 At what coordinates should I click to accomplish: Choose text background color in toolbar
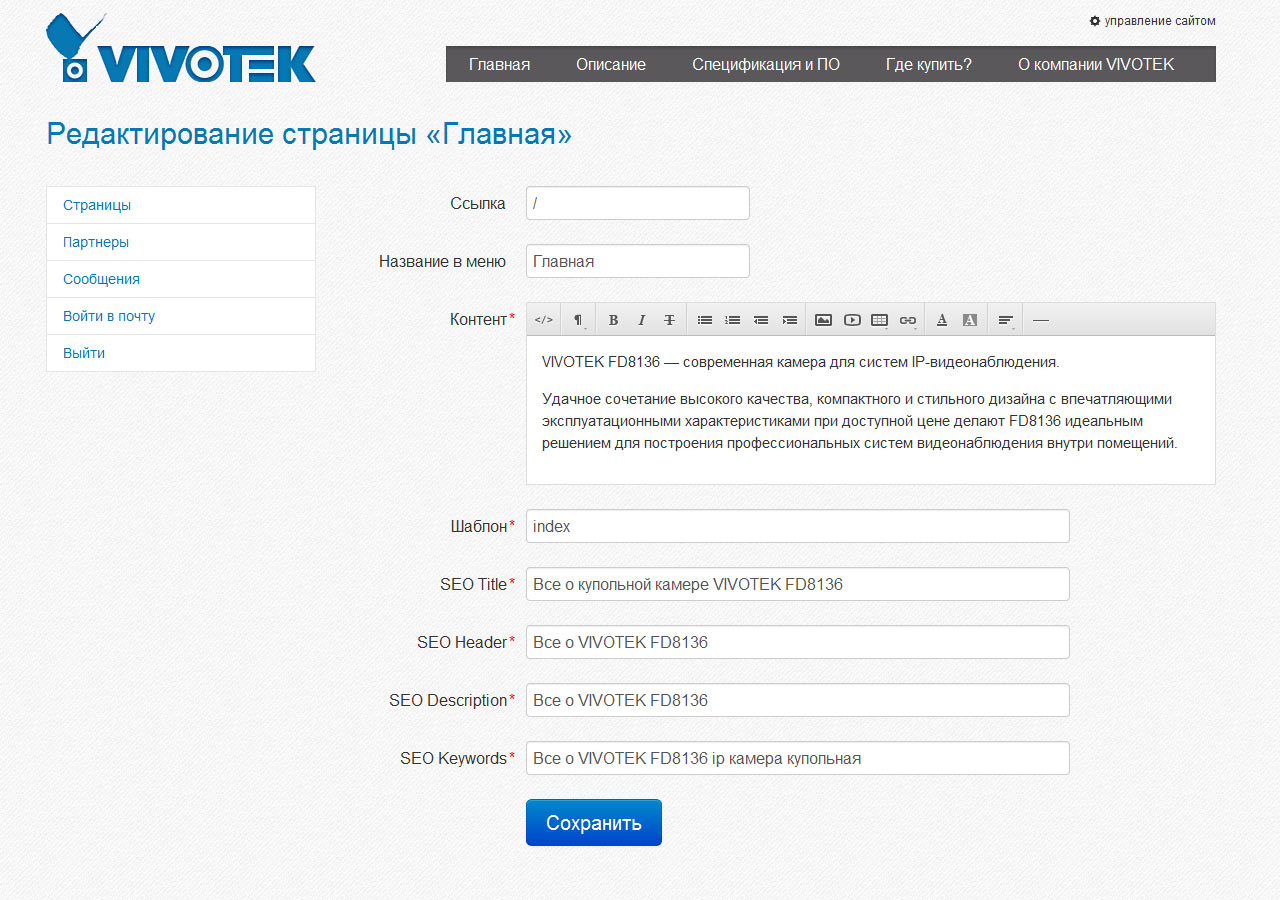point(969,320)
